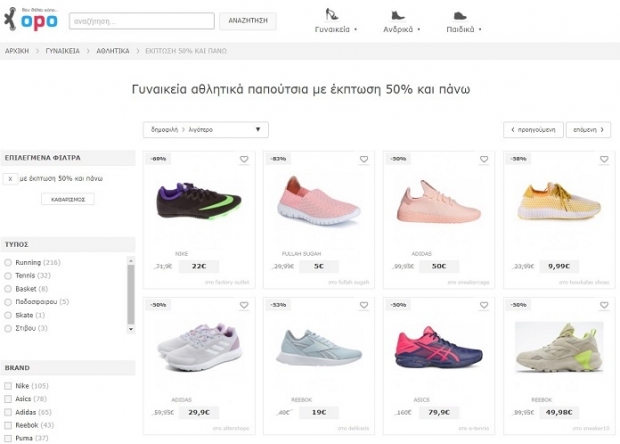This screenshot has height=444, width=620.
Task: Favorite the Adidas 29,9€ sneaker
Action: click(244, 305)
